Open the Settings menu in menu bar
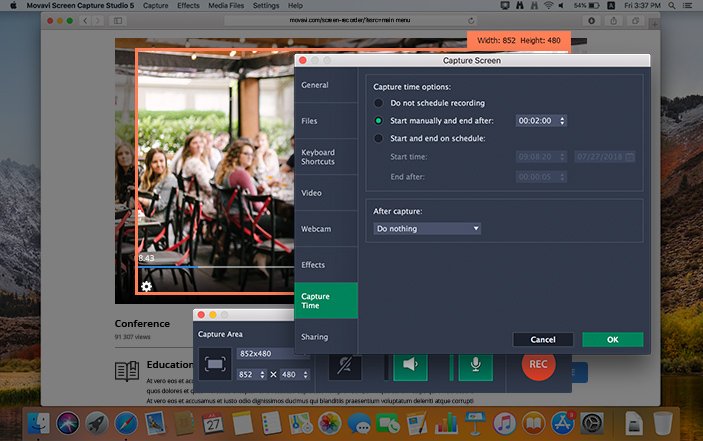Viewport: 703px width, 441px height. coord(266,5)
